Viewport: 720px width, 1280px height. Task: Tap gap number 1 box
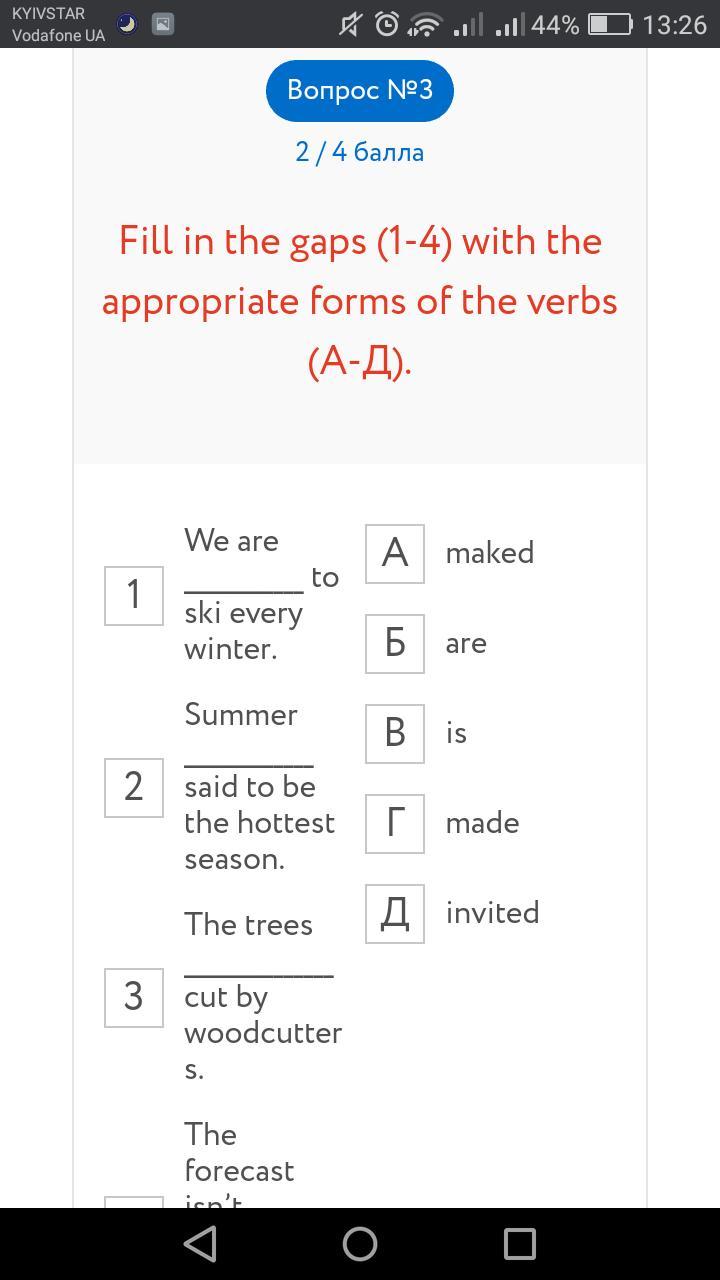click(134, 595)
